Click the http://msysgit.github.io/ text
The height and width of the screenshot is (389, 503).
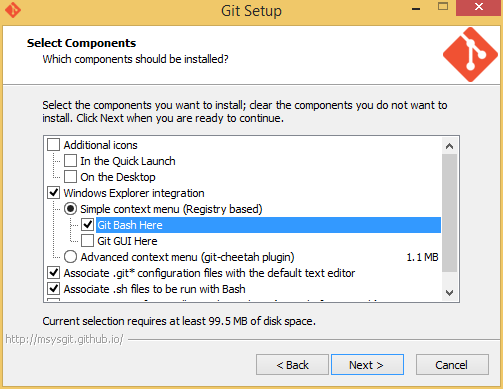(64, 339)
